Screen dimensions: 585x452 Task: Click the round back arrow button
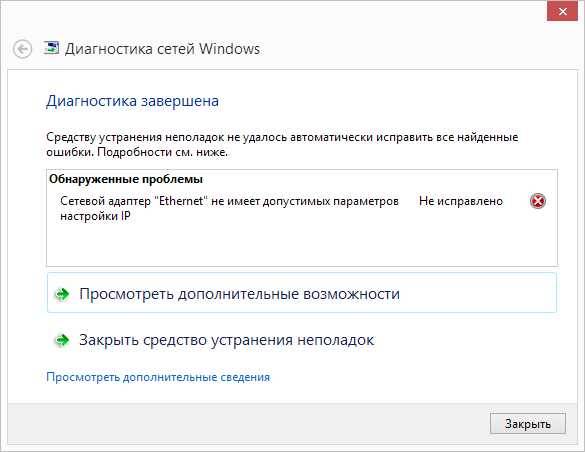(x=22, y=49)
